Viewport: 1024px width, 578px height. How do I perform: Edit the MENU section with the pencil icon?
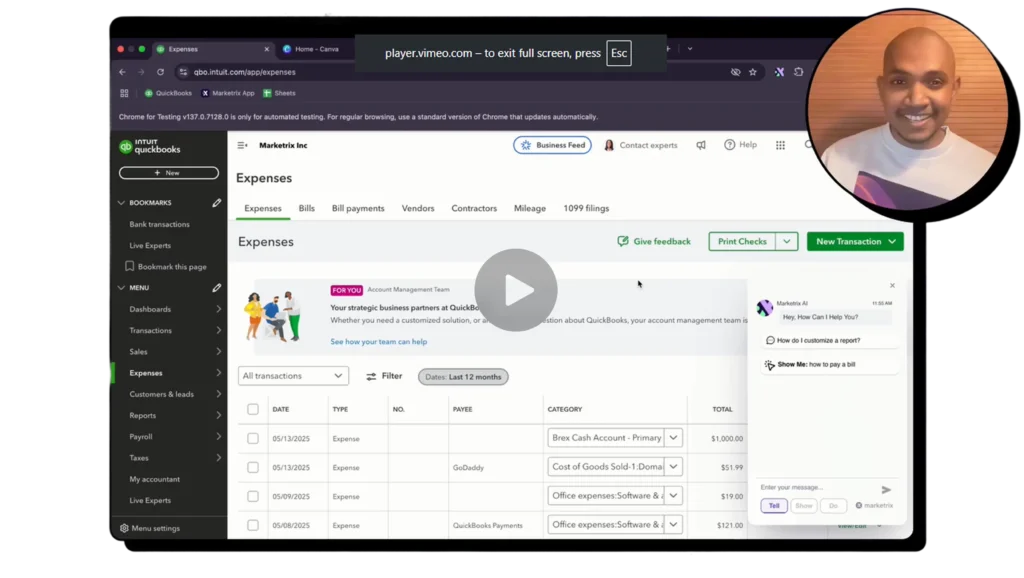(216, 288)
